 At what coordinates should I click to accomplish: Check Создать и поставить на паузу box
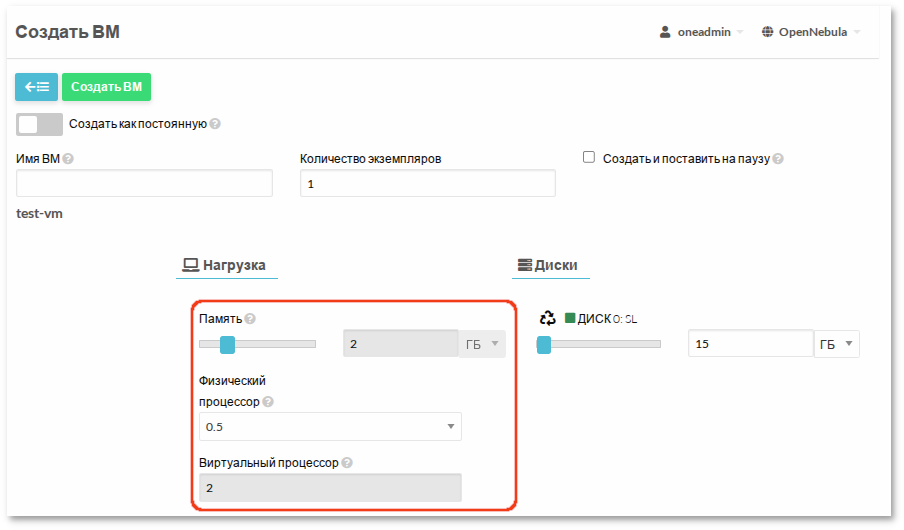point(589,157)
